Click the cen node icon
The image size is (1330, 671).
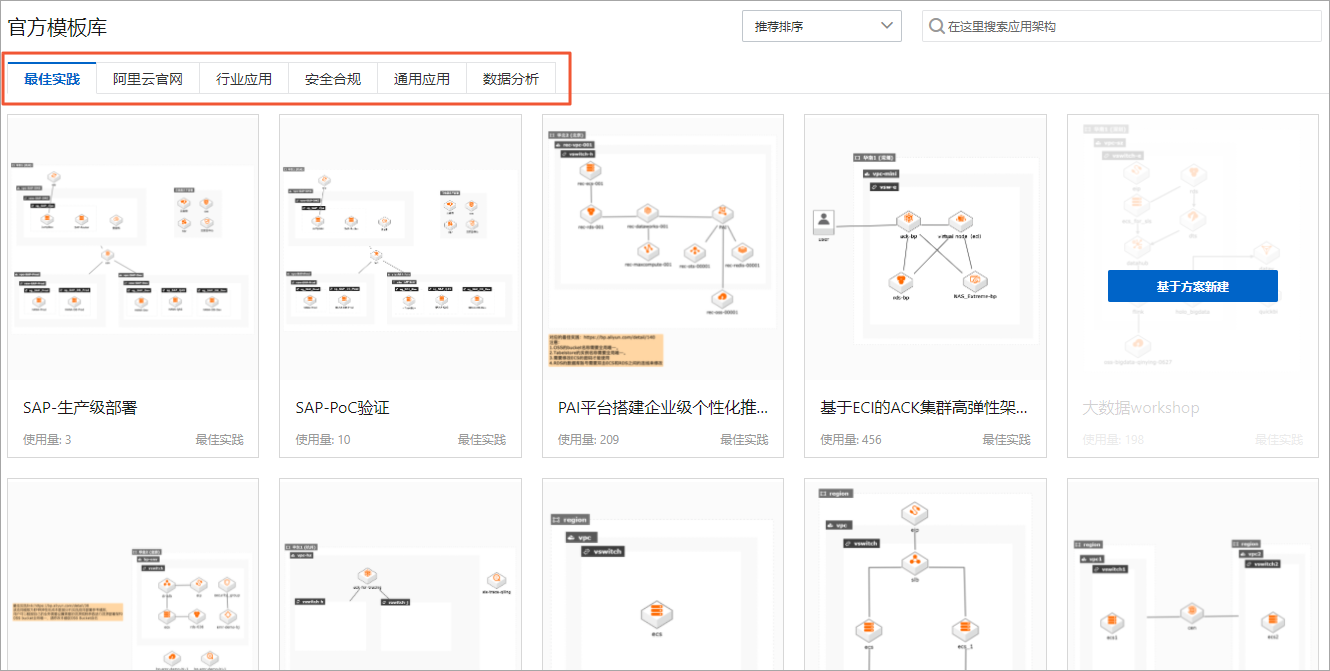pyautogui.click(x=1190, y=613)
